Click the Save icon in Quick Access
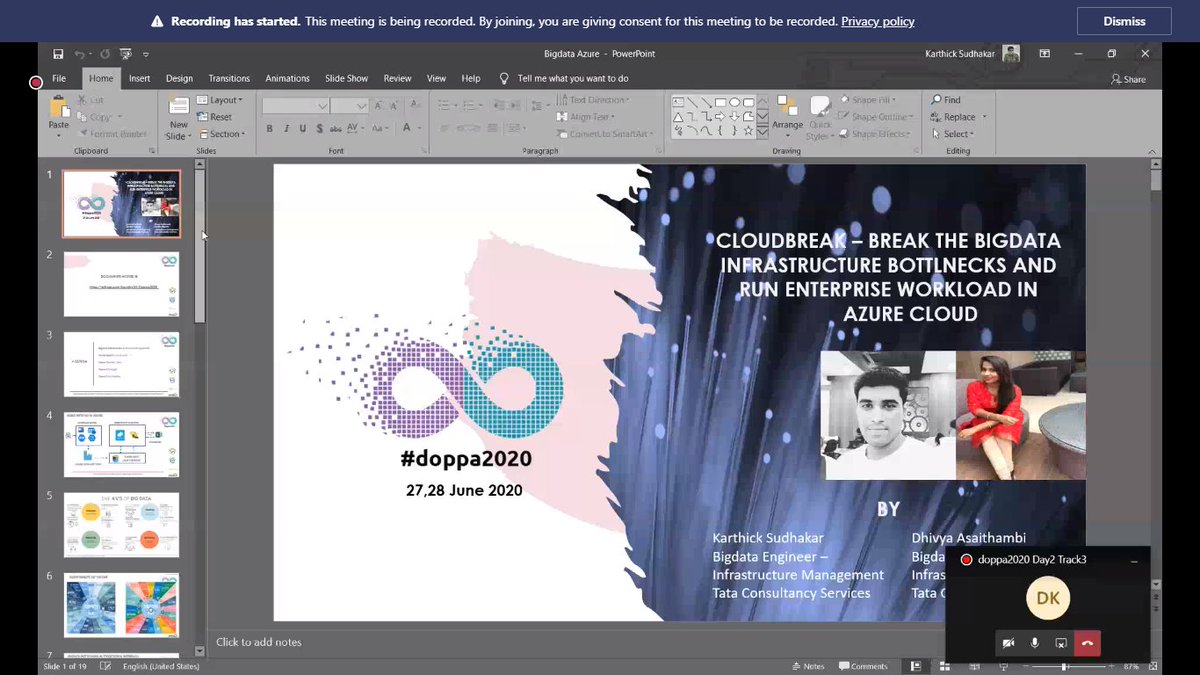Viewport: 1200px width, 675px height. (58, 54)
